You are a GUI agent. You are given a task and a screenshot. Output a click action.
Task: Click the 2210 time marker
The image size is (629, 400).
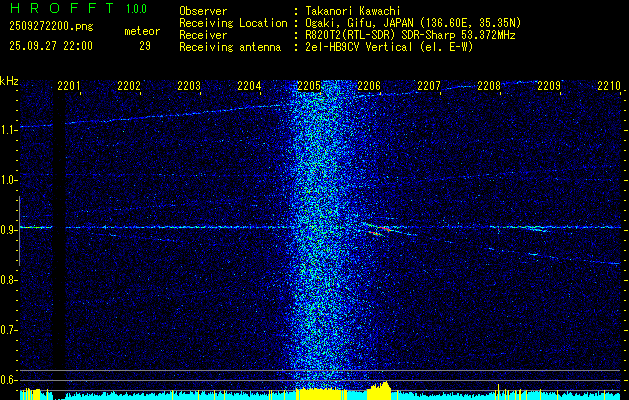coord(609,85)
